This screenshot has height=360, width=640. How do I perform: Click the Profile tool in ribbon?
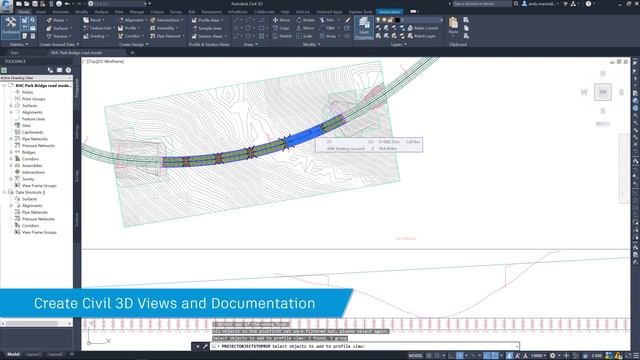click(128, 28)
